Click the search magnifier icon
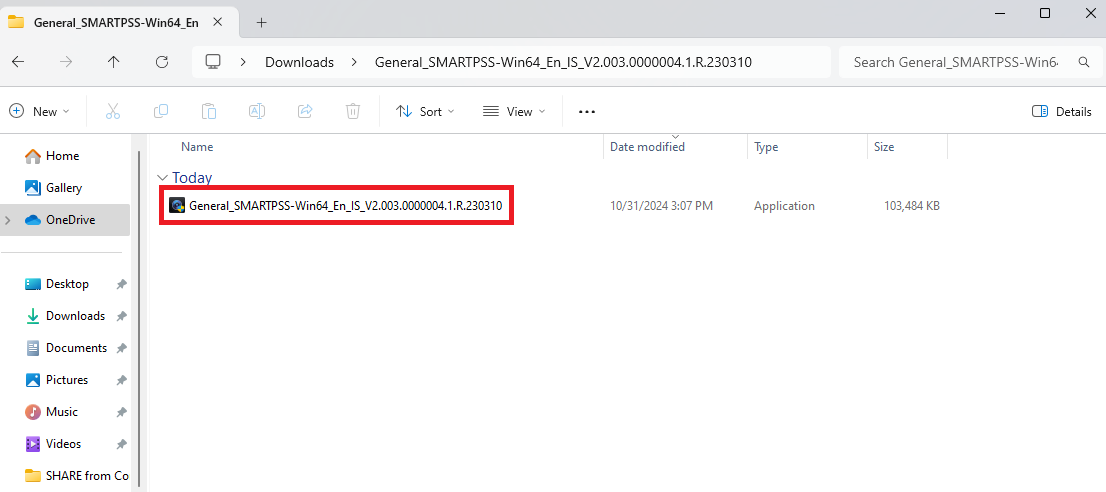1106x492 pixels. tap(1084, 62)
